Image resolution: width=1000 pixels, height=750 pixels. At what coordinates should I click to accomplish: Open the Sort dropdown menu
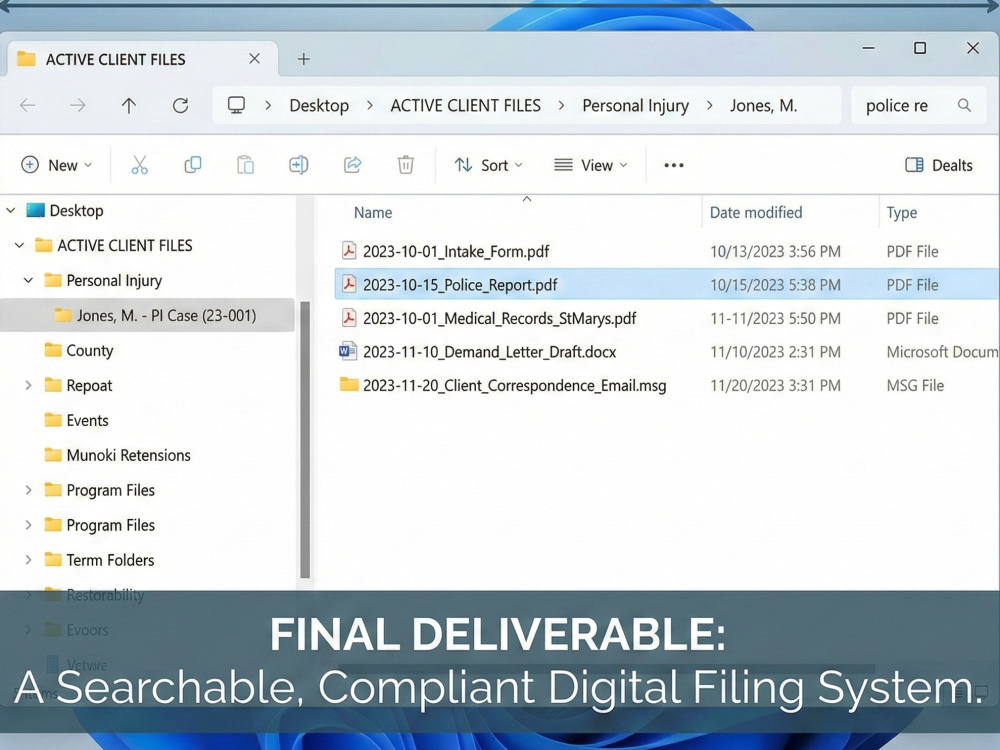[489, 165]
